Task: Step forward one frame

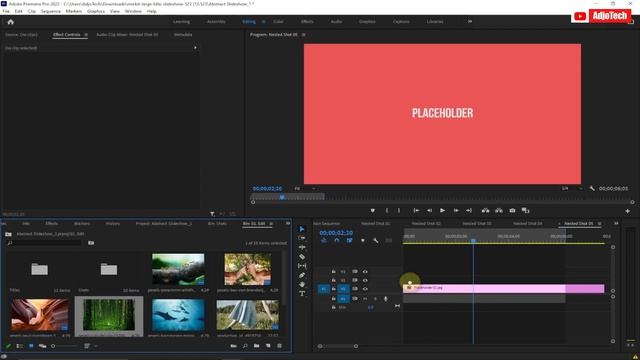Action: [x=456, y=211]
